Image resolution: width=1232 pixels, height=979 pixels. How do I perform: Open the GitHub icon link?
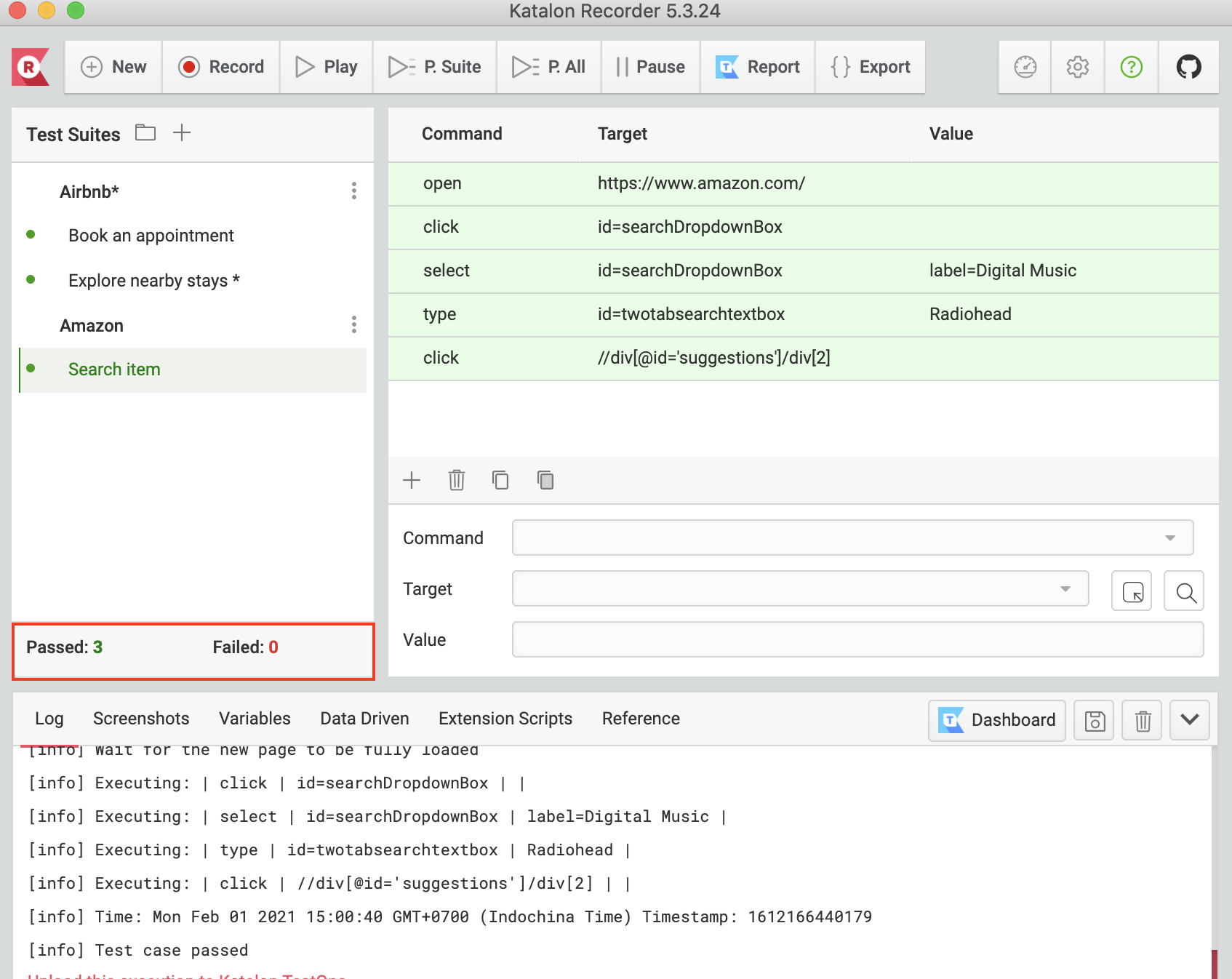point(1188,67)
